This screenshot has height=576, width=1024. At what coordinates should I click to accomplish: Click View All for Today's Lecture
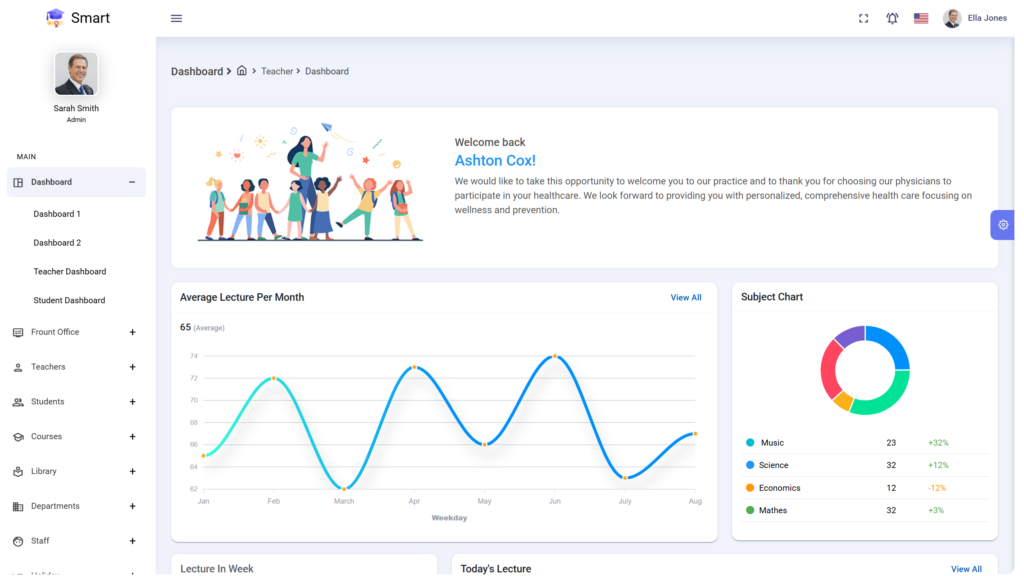click(966, 569)
